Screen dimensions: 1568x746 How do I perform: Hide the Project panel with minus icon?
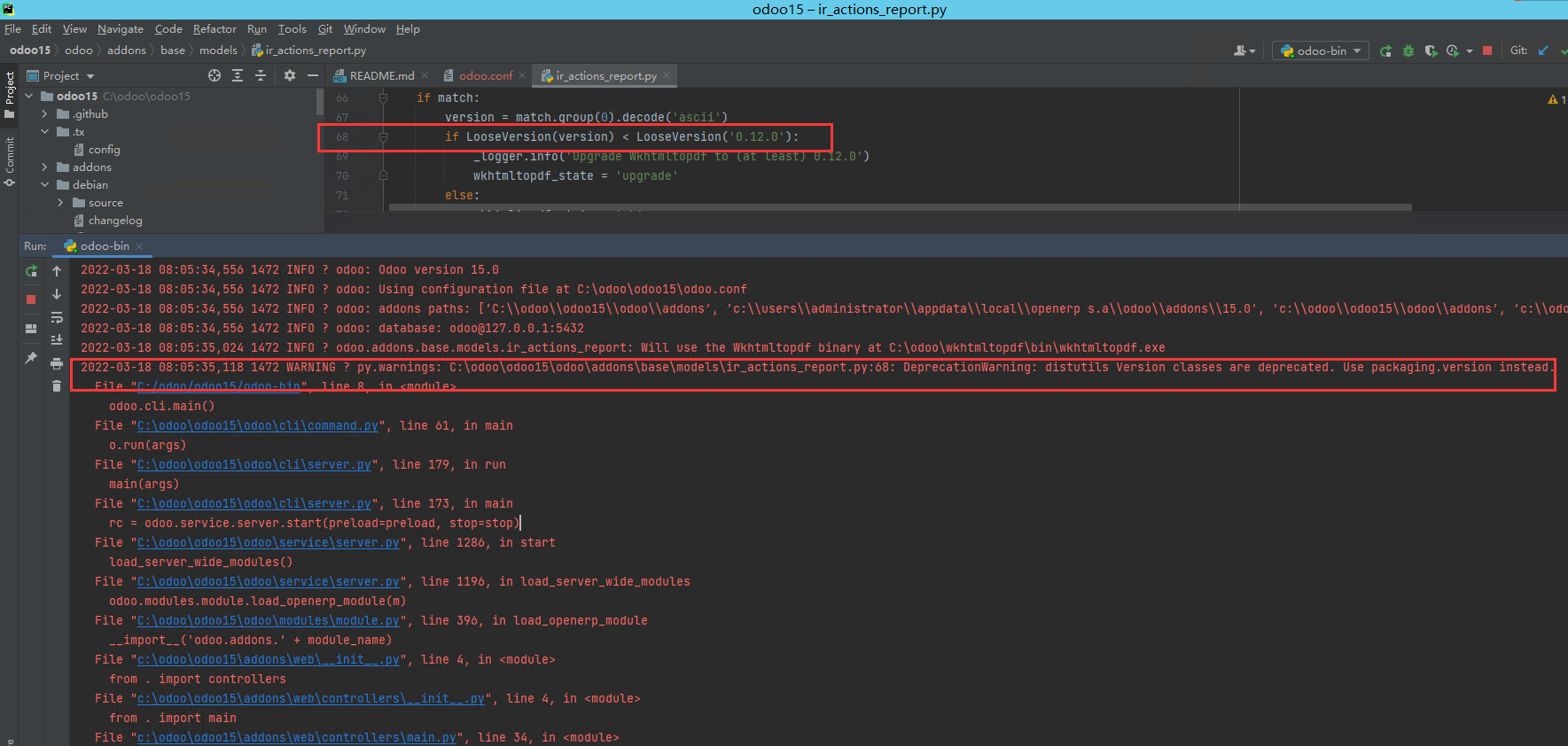point(313,75)
